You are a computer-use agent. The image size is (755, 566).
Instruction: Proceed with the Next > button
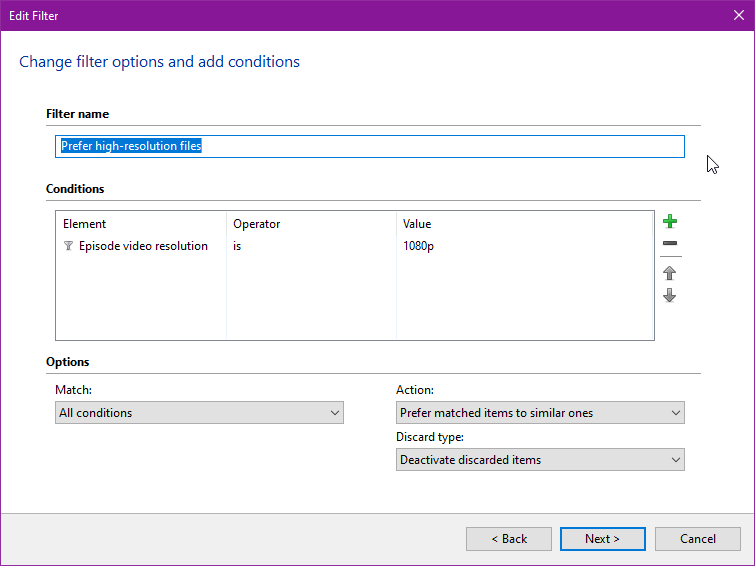tap(602, 539)
